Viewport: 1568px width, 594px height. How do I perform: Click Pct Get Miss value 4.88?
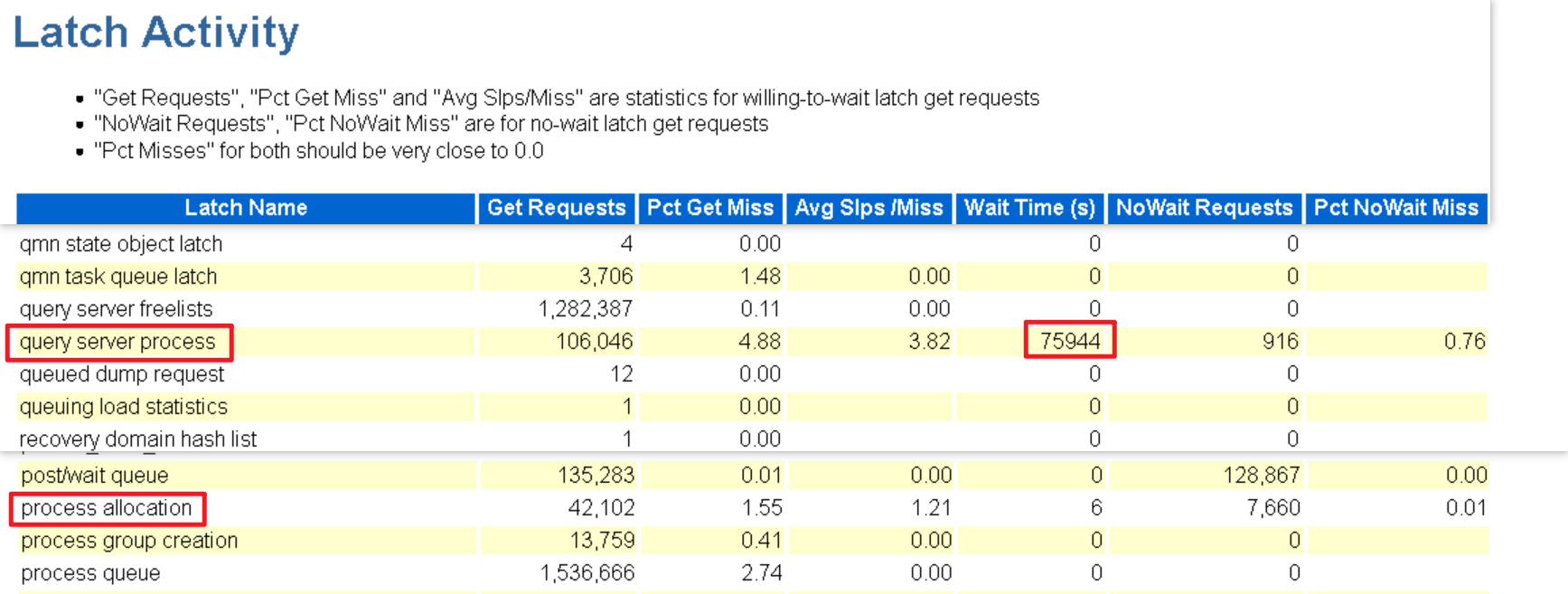(759, 342)
